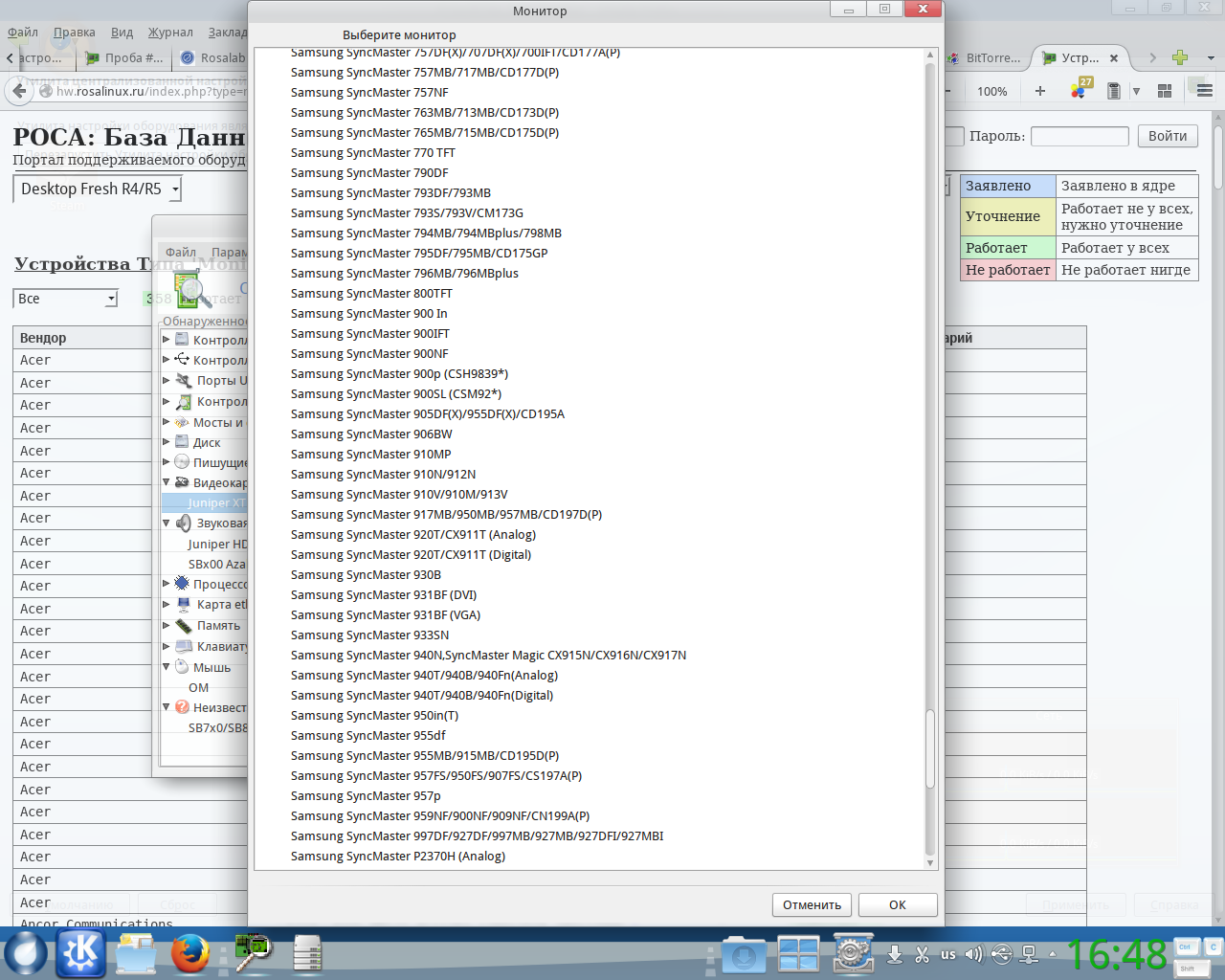
Task: Focus the Пароль password field
Action: 1080,136
